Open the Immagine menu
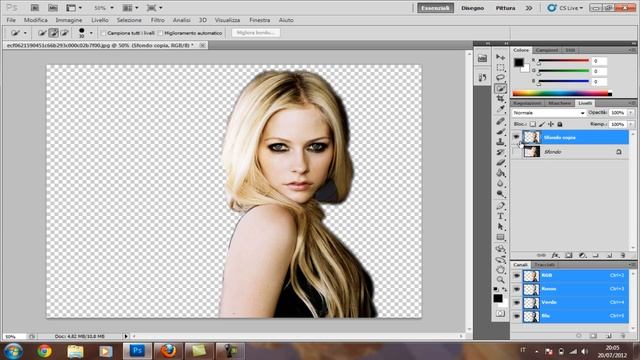 click(69, 20)
